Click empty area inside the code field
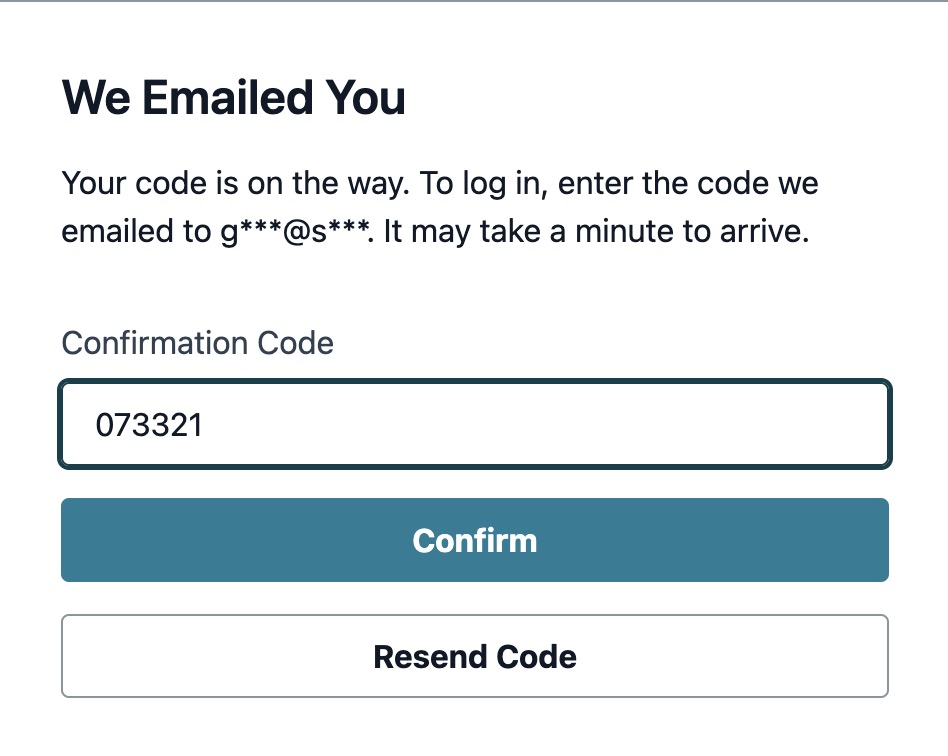948x756 pixels. point(544,424)
